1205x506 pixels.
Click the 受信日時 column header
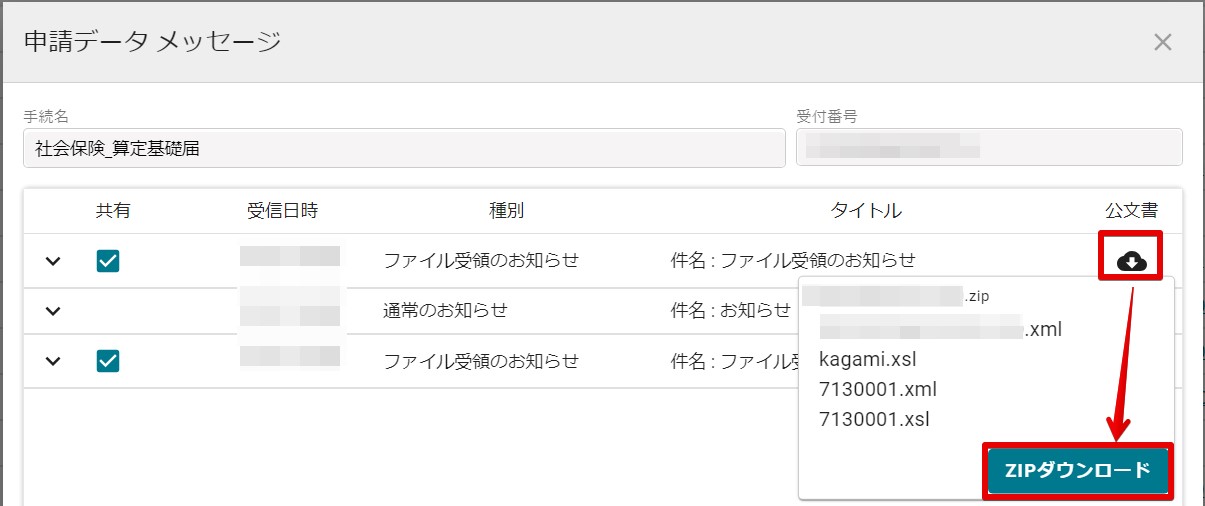click(x=282, y=211)
